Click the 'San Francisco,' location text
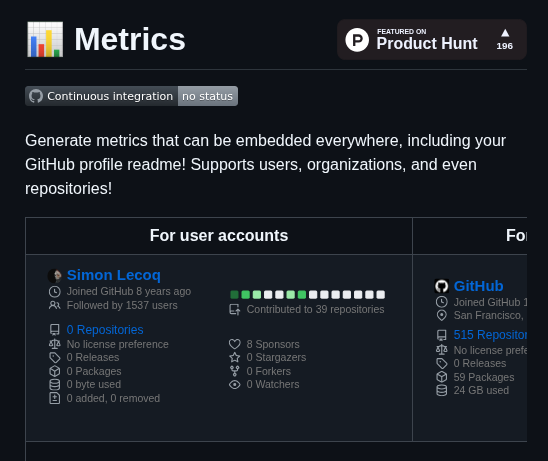 [489, 316]
